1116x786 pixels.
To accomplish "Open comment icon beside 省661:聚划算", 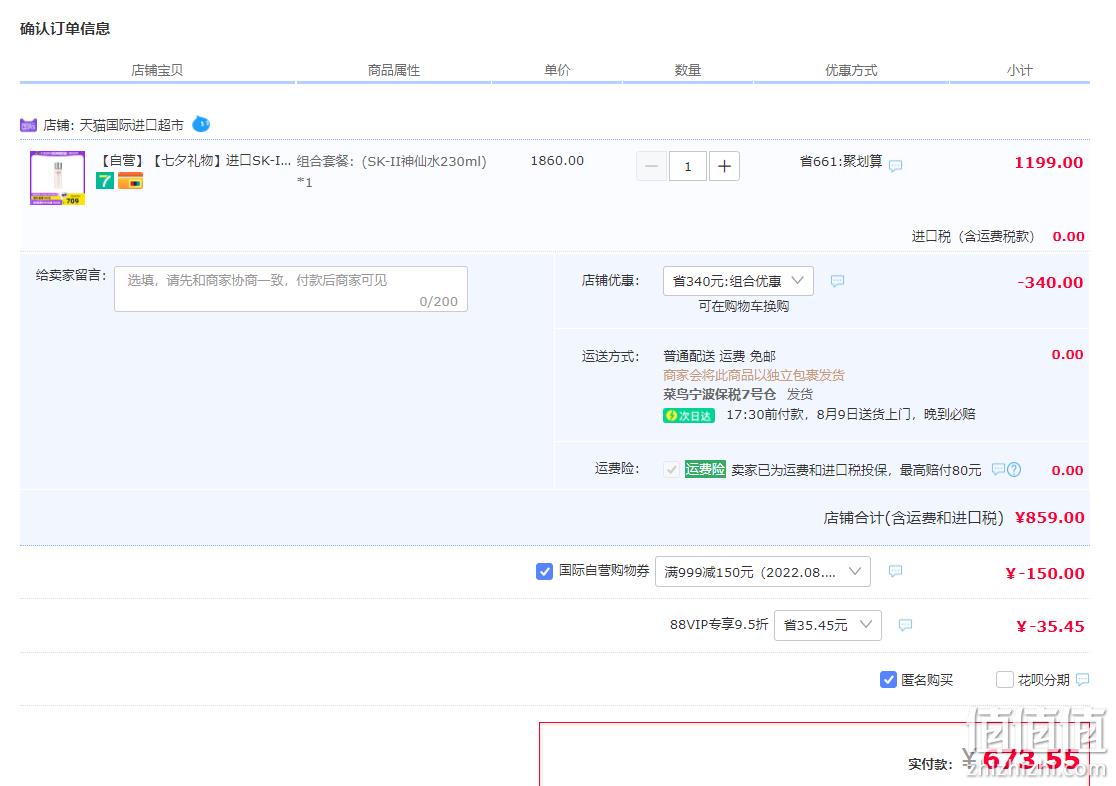I will click(895, 165).
